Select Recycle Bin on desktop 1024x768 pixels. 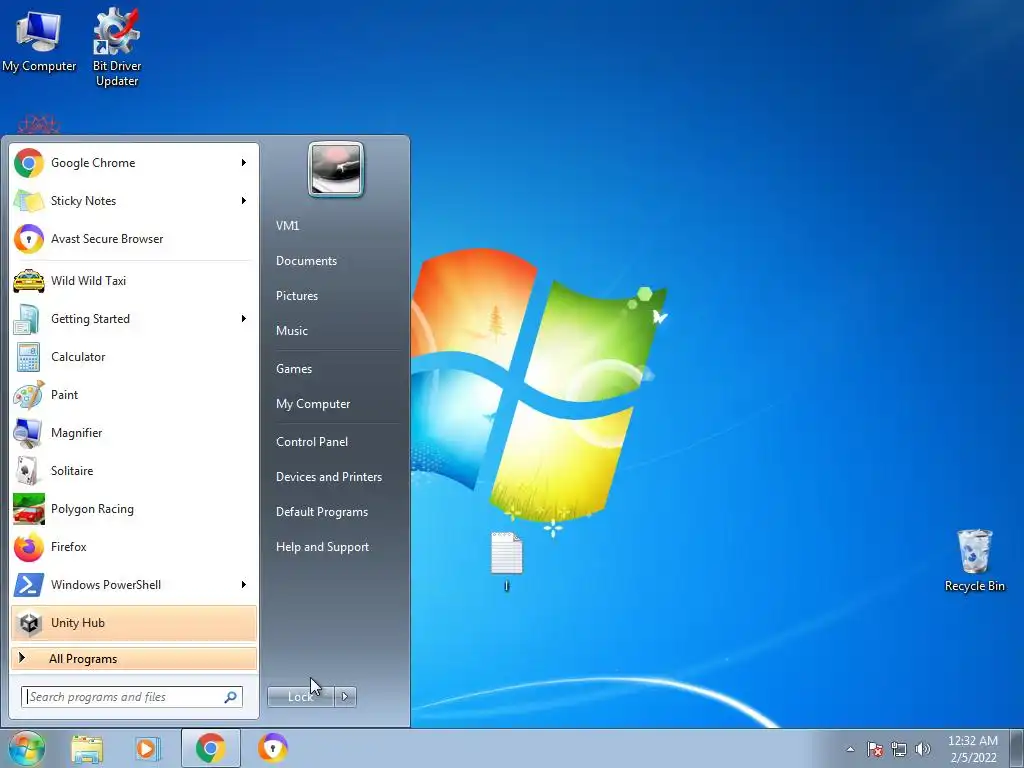pyautogui.click(x=974, y=561)
